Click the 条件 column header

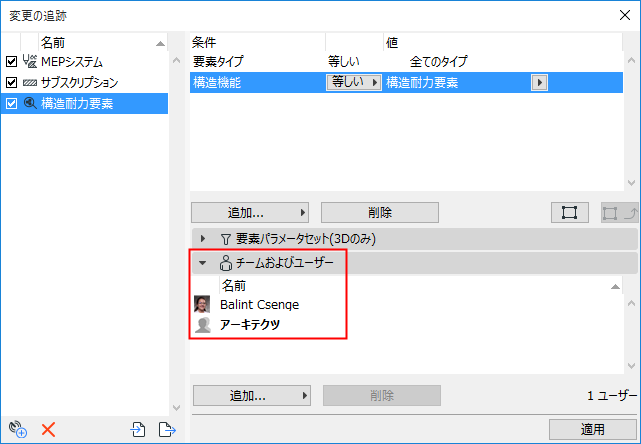click(258, 43)
